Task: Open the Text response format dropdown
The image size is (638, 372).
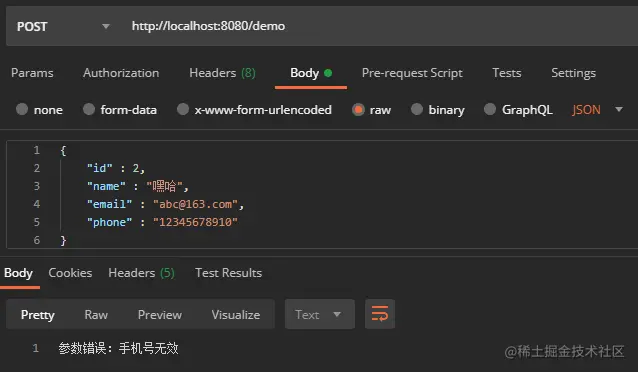Action: click(320, 314)
